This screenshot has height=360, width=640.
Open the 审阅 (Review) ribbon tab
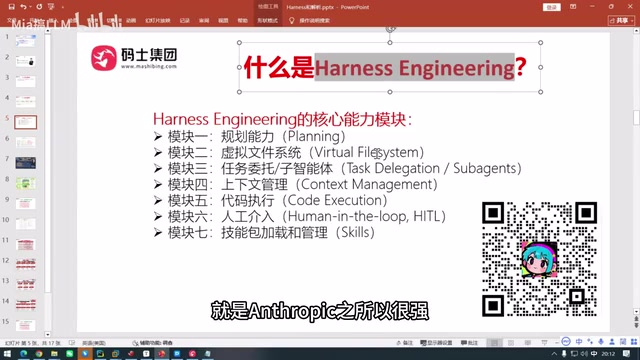pos(204,20)
